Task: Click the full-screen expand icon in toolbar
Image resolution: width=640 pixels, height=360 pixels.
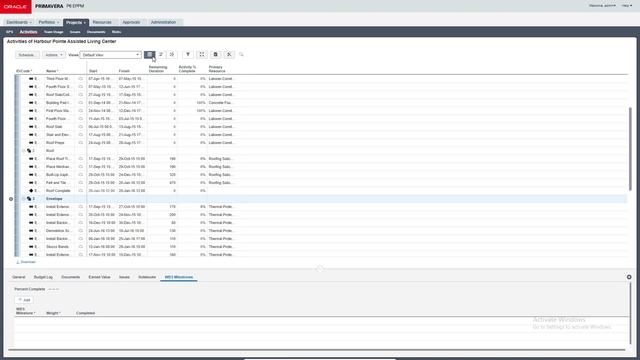Action: pyautogui.click(x=202, y=55)
